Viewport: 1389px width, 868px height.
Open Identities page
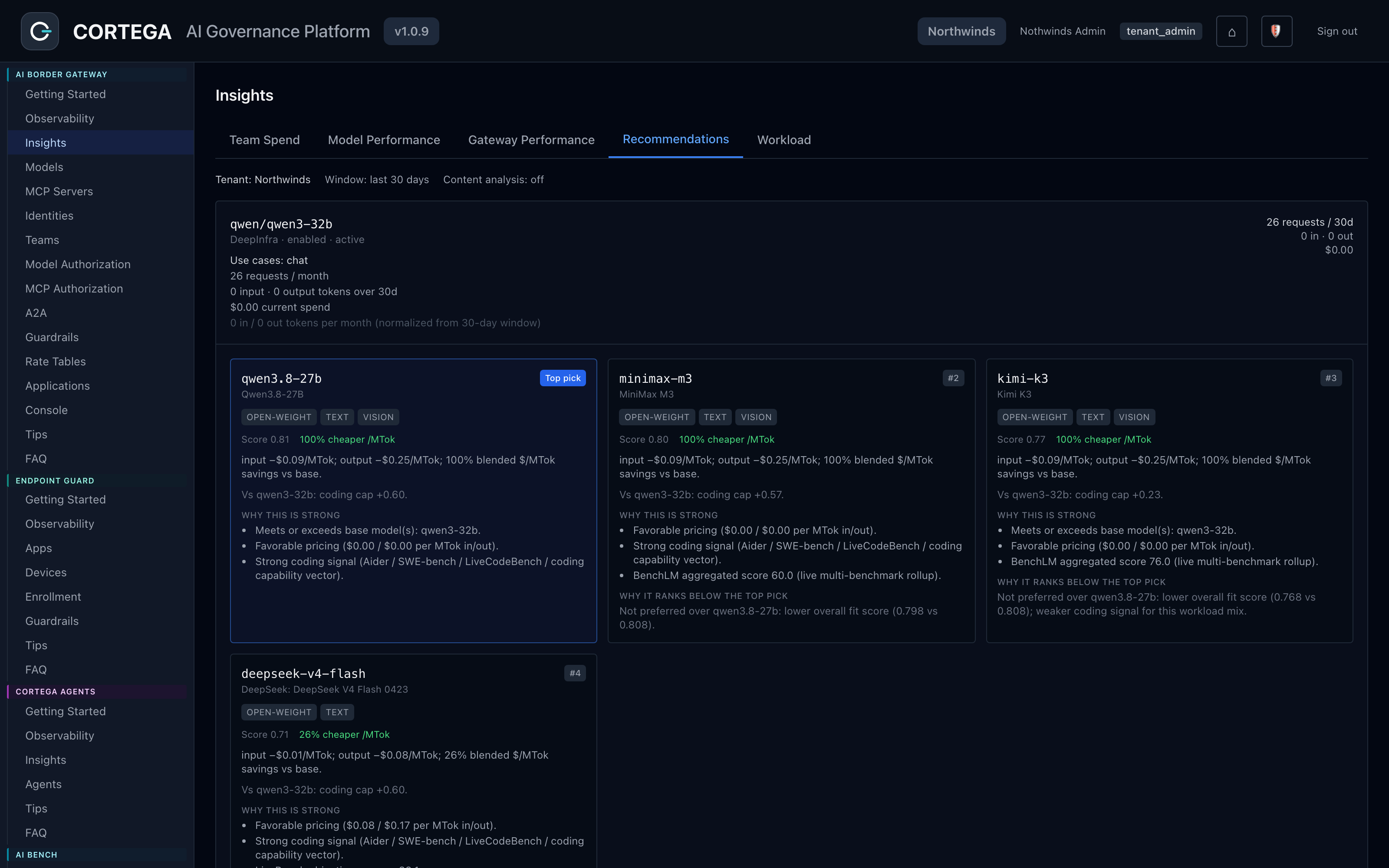pos(100,216)
